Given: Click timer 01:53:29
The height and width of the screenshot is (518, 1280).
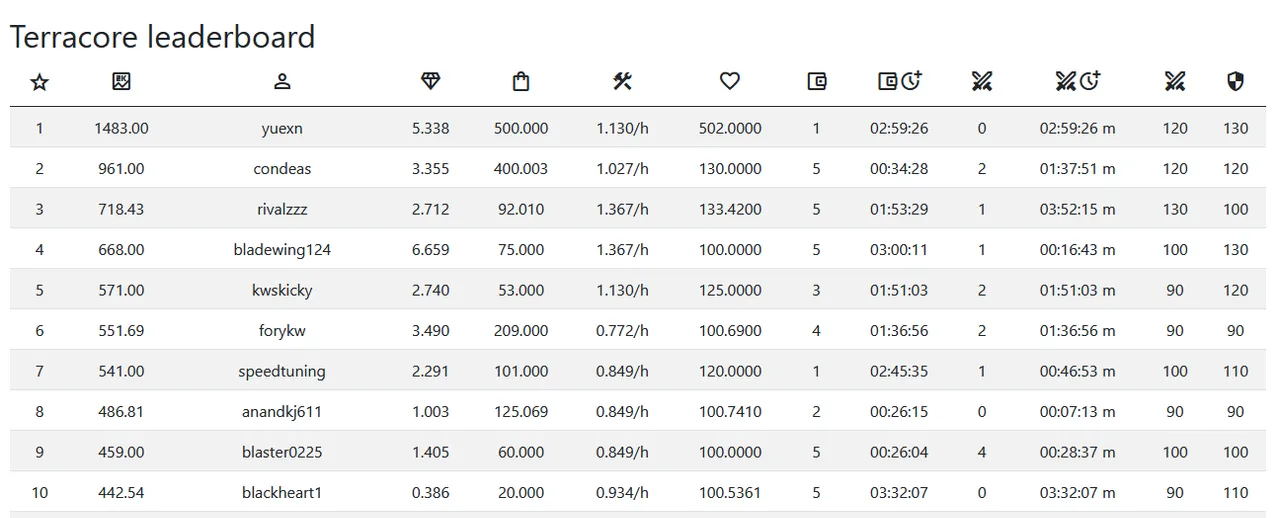Looking at the screenshot, I should click(x=899, y=209).
